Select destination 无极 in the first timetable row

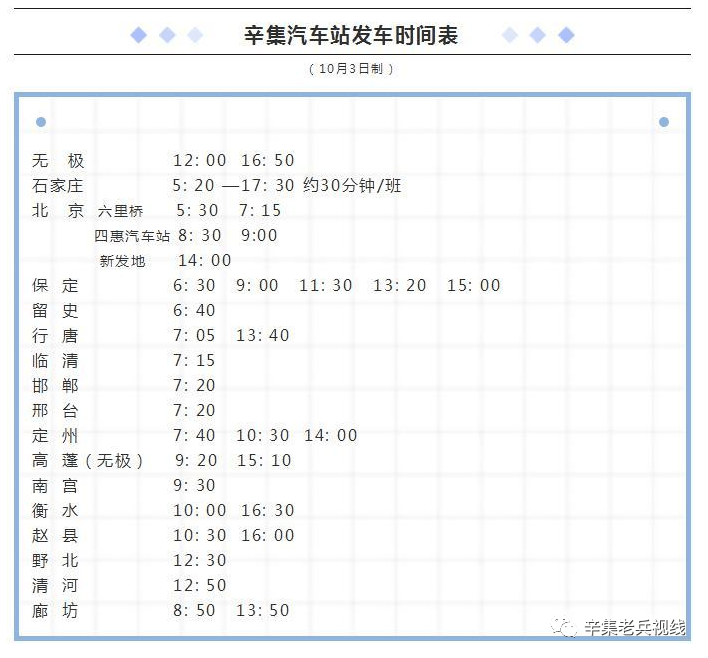(58, 161)
